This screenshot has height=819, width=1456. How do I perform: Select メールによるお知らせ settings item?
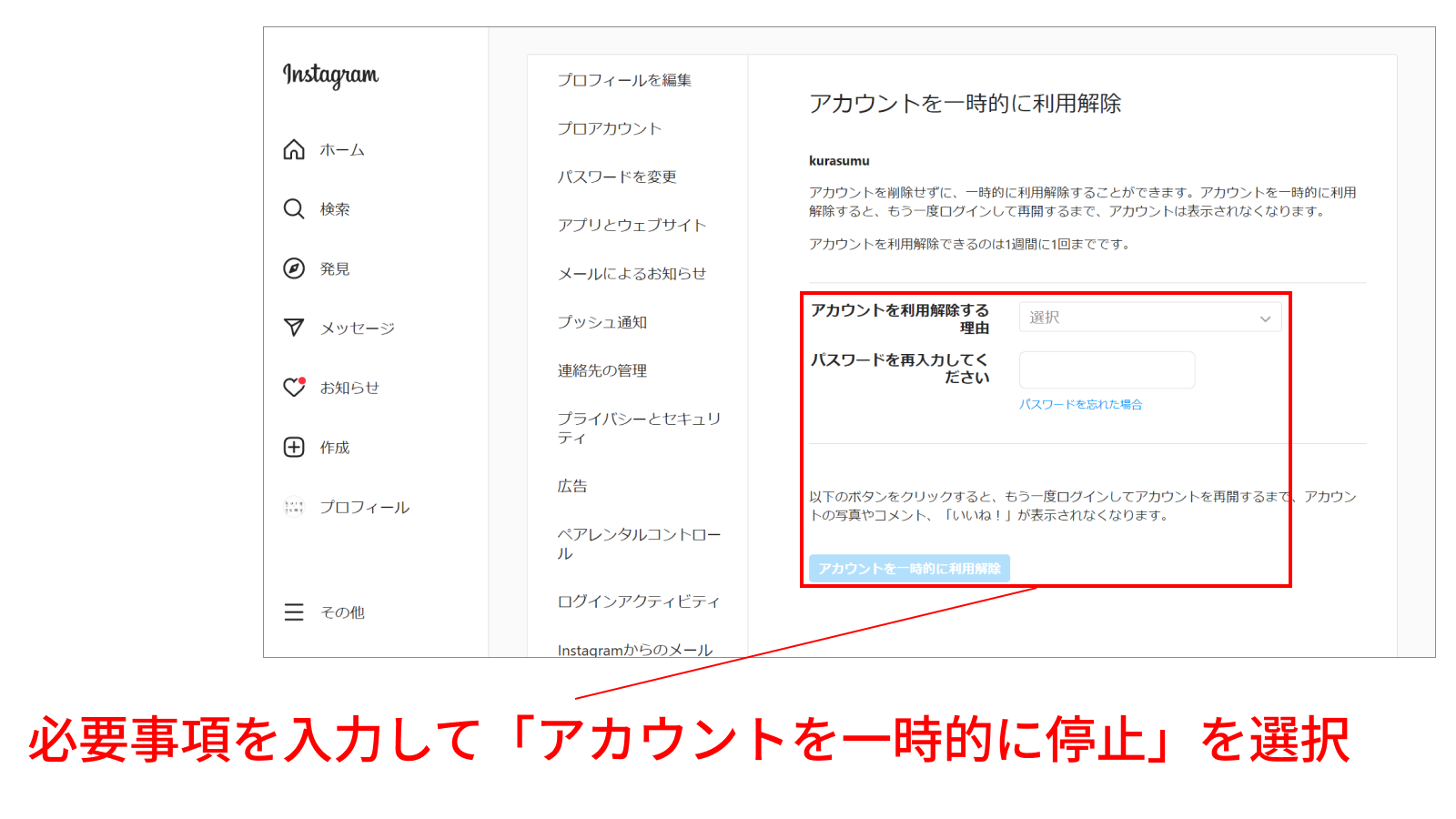(x=632, y=273)
